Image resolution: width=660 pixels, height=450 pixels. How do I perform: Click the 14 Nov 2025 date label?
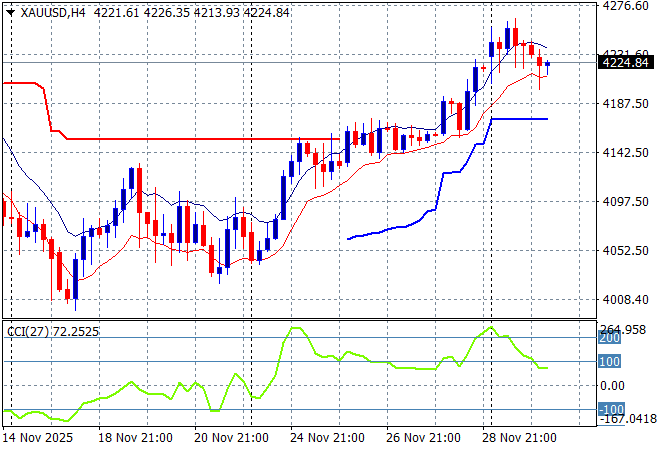[x=37, y=438]
